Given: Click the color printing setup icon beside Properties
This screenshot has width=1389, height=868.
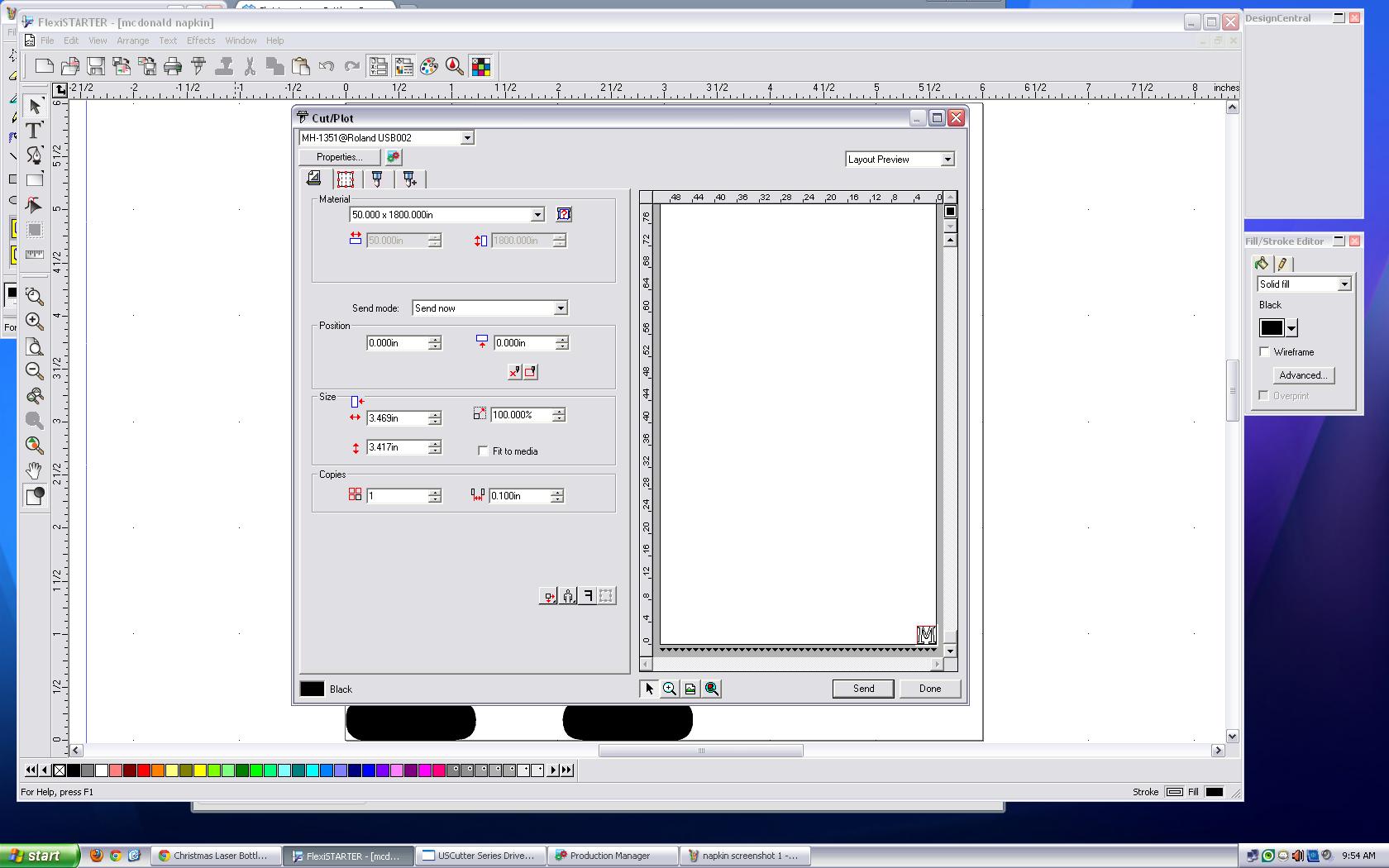Looking at the screenshot, I should coord(392,157).
